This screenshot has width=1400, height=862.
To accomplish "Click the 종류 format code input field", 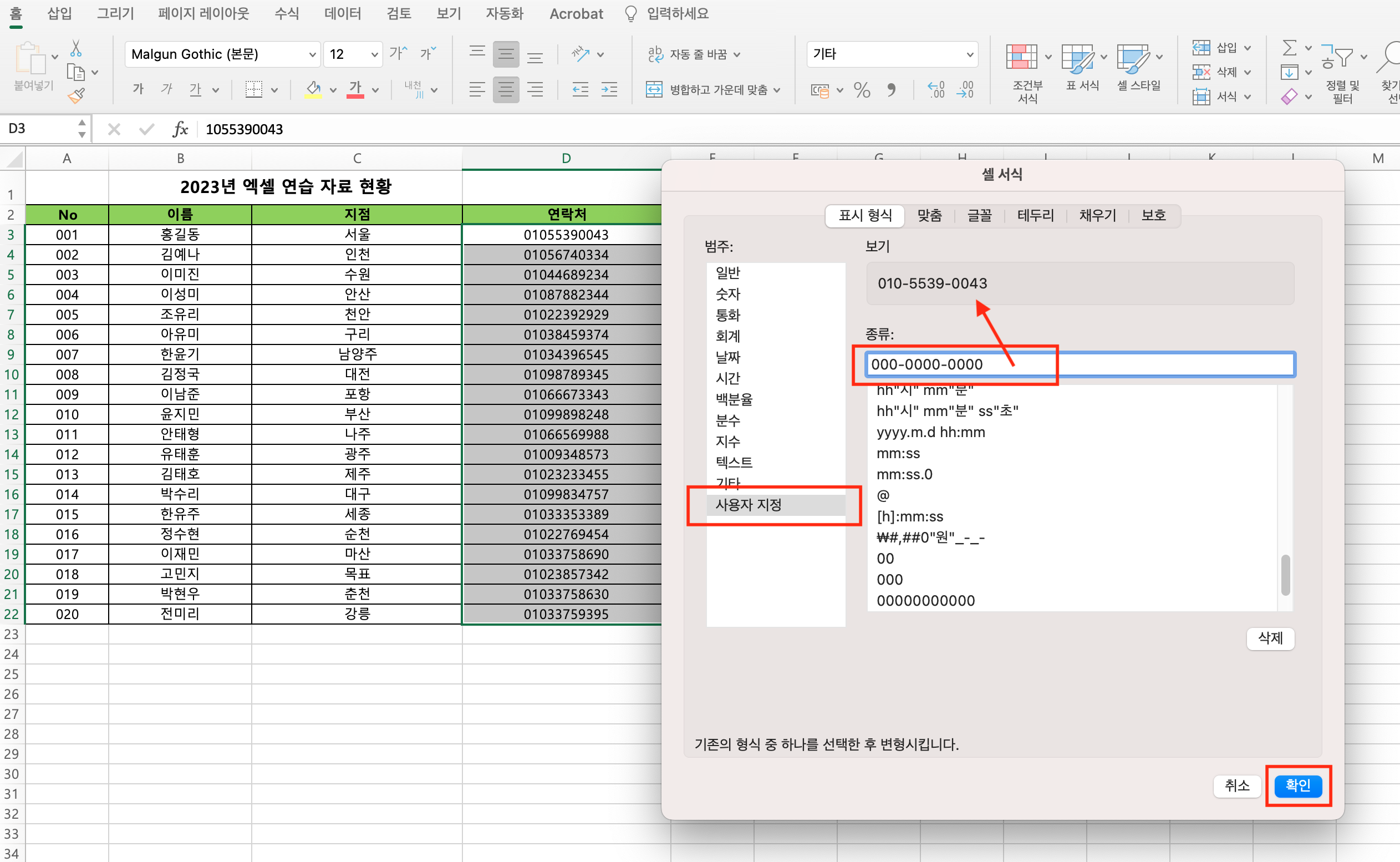I will click(1080, 364).
